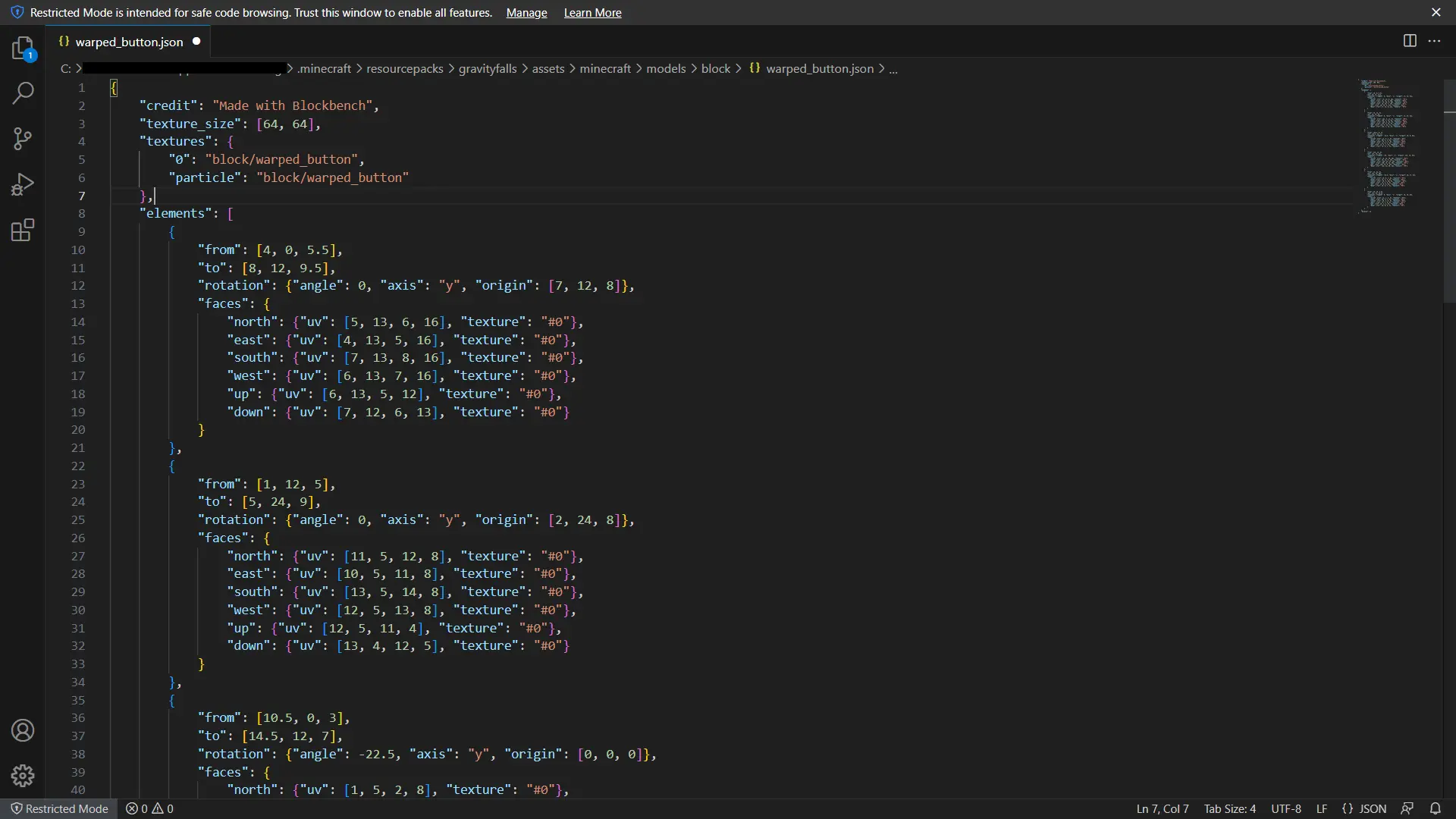Open the Manage gear menu
Screen dimensions: 1456x819
[23, 775]
